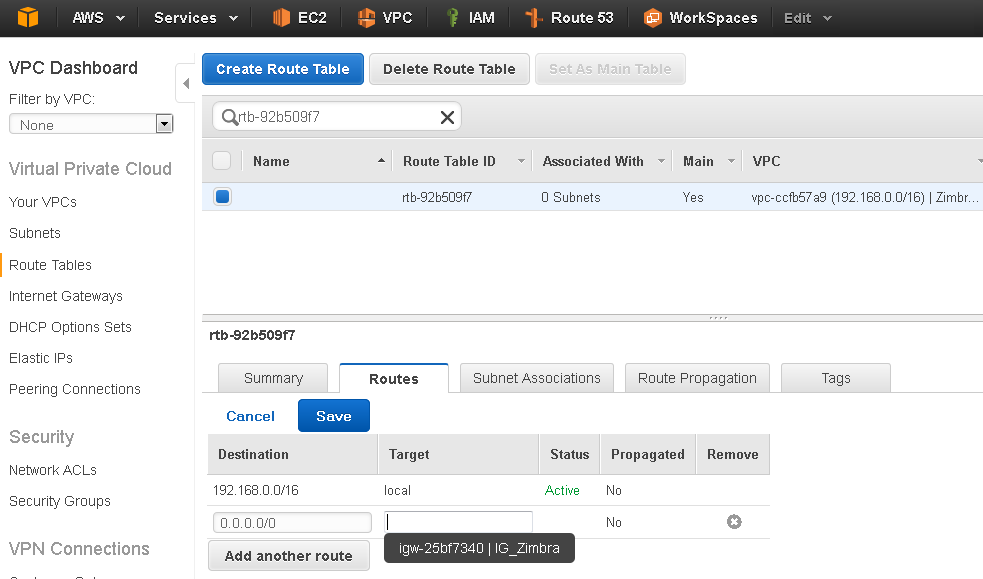Click Create Route Table button

point(283,69)
